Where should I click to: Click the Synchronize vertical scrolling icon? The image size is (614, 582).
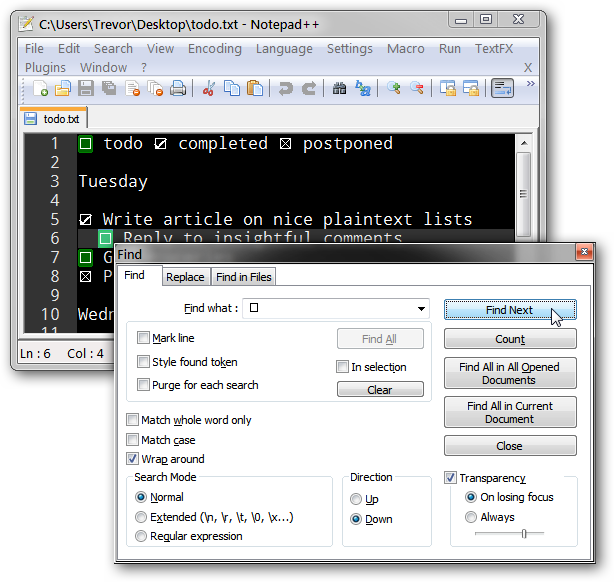click(447, 88)
